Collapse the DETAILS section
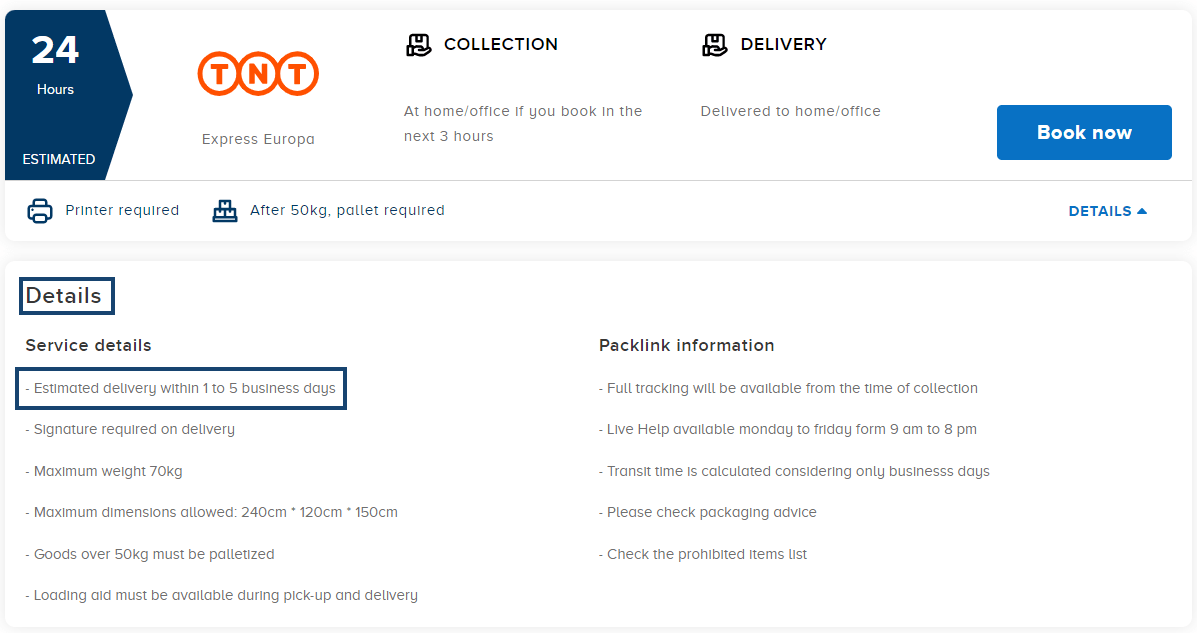The height and width of the screenshot is (633, 1197). tap(1107, 211)
